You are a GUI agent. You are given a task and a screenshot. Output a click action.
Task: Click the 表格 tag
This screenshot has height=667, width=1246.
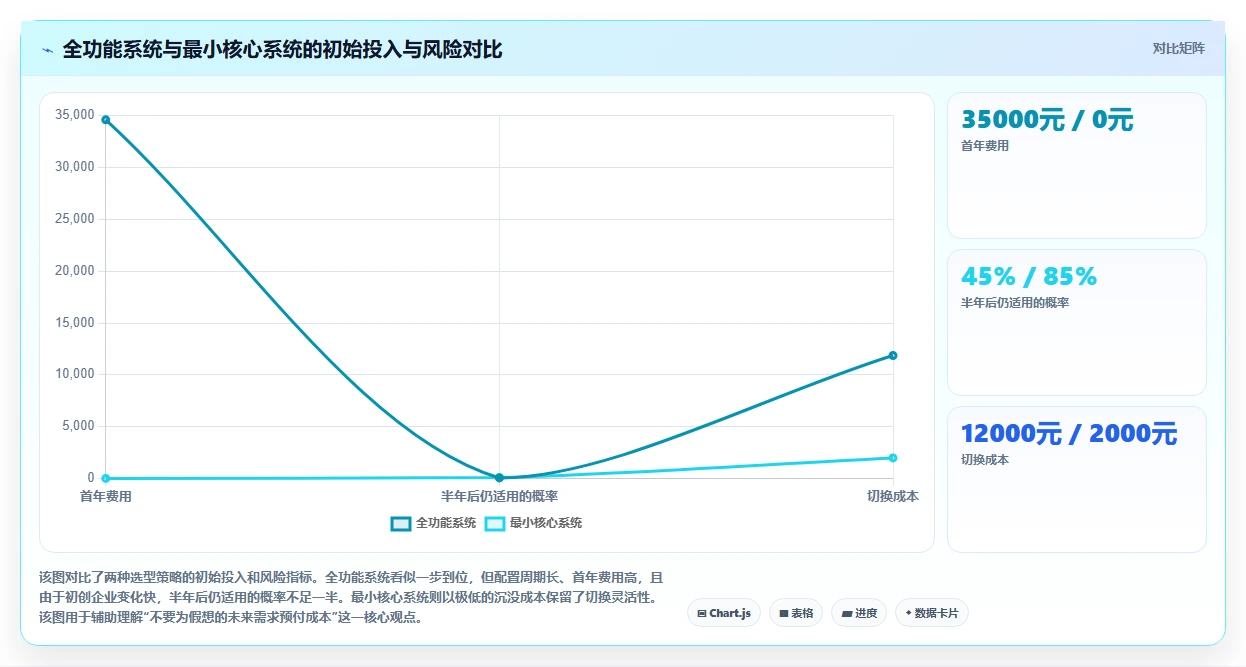(796, 613)
